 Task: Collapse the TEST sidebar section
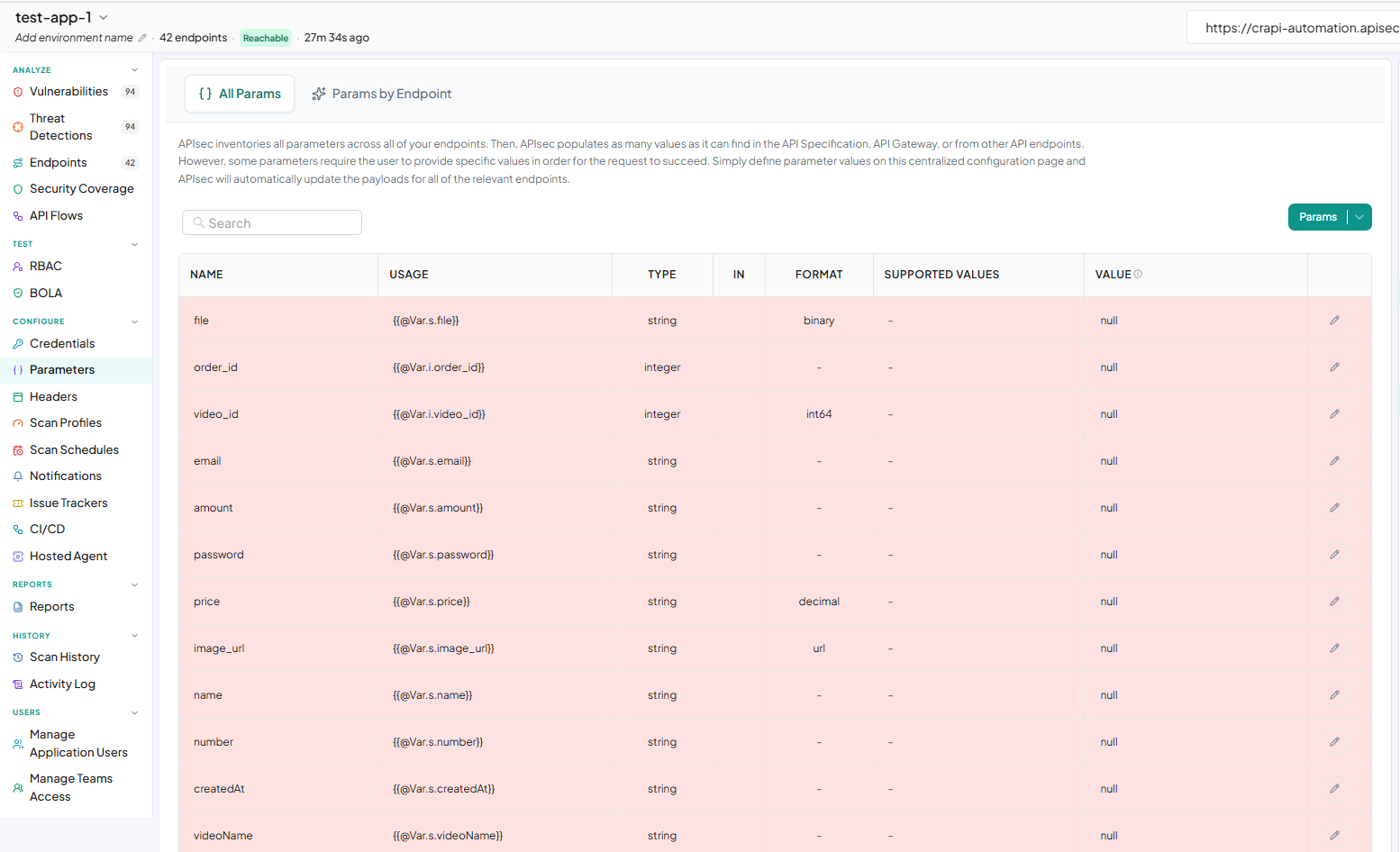point(134,244)
